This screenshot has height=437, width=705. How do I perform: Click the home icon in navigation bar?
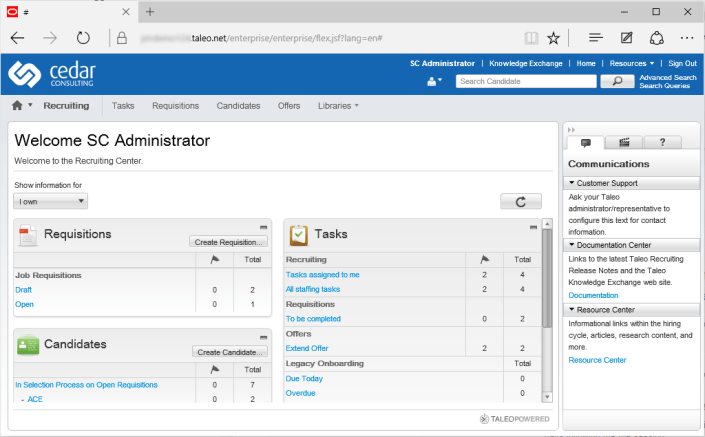coord(17,105)
